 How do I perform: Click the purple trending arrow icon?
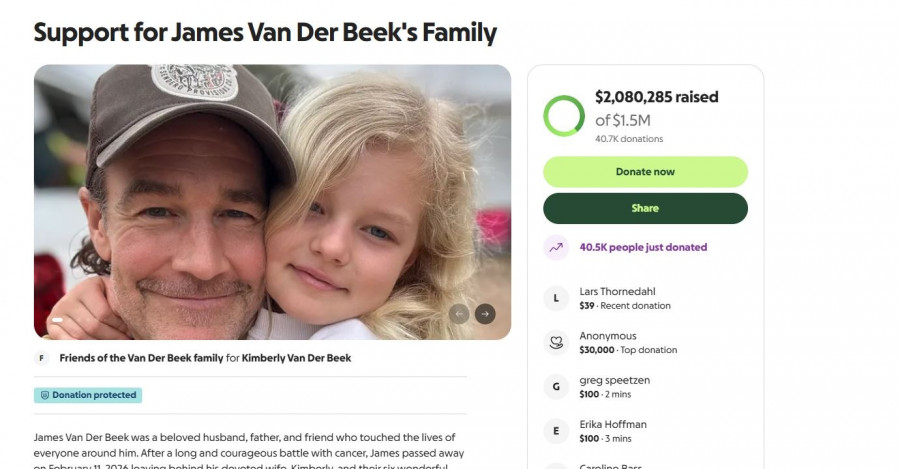point(556,247)
